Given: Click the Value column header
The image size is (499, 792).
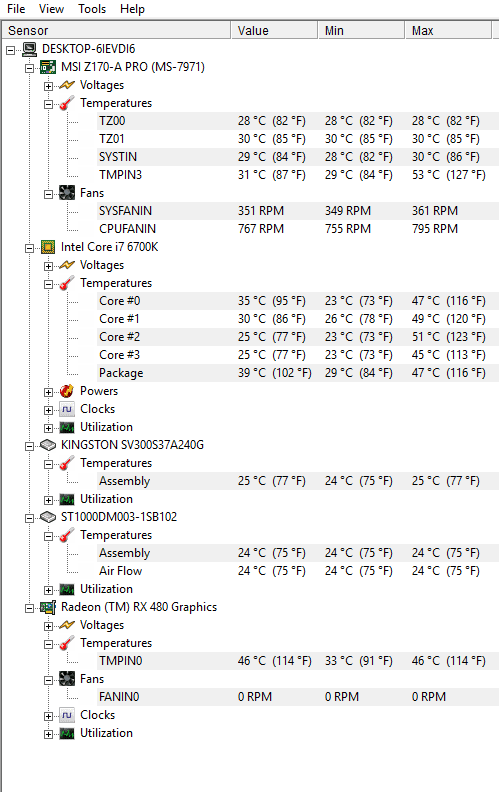Looking at the screenshot, I should [x=274, y=30].
